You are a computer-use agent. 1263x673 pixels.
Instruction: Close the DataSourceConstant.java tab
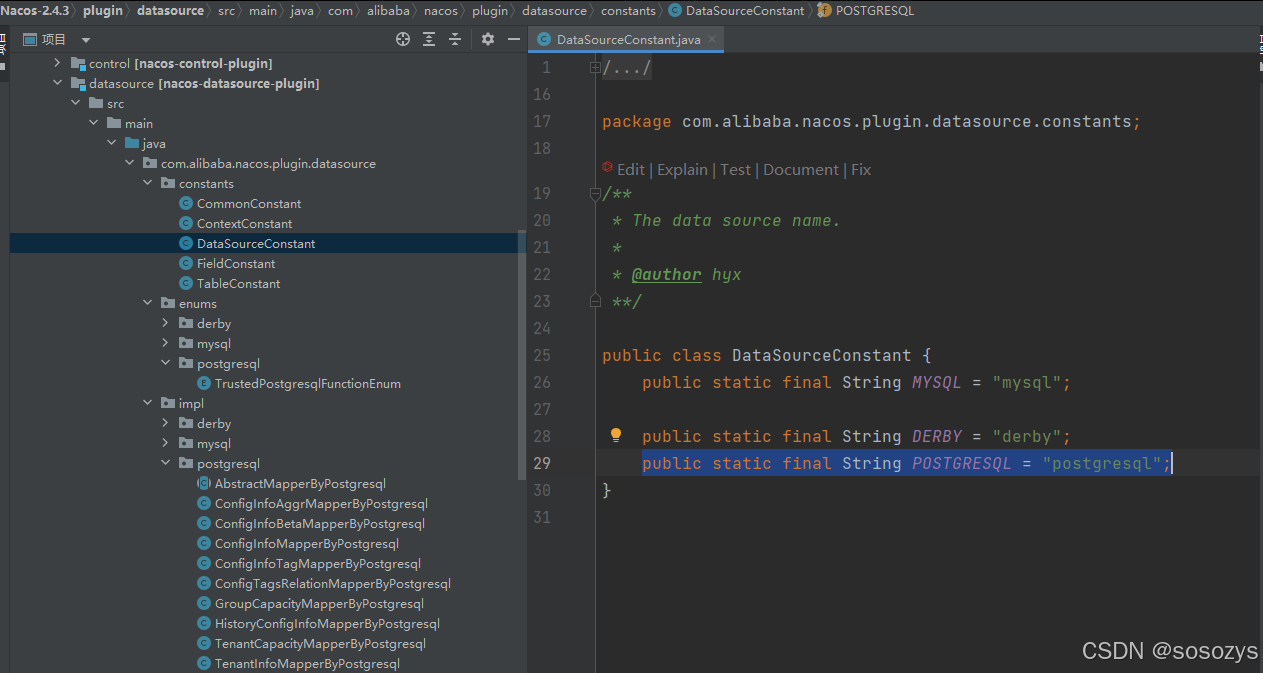[x=712, y=39]
